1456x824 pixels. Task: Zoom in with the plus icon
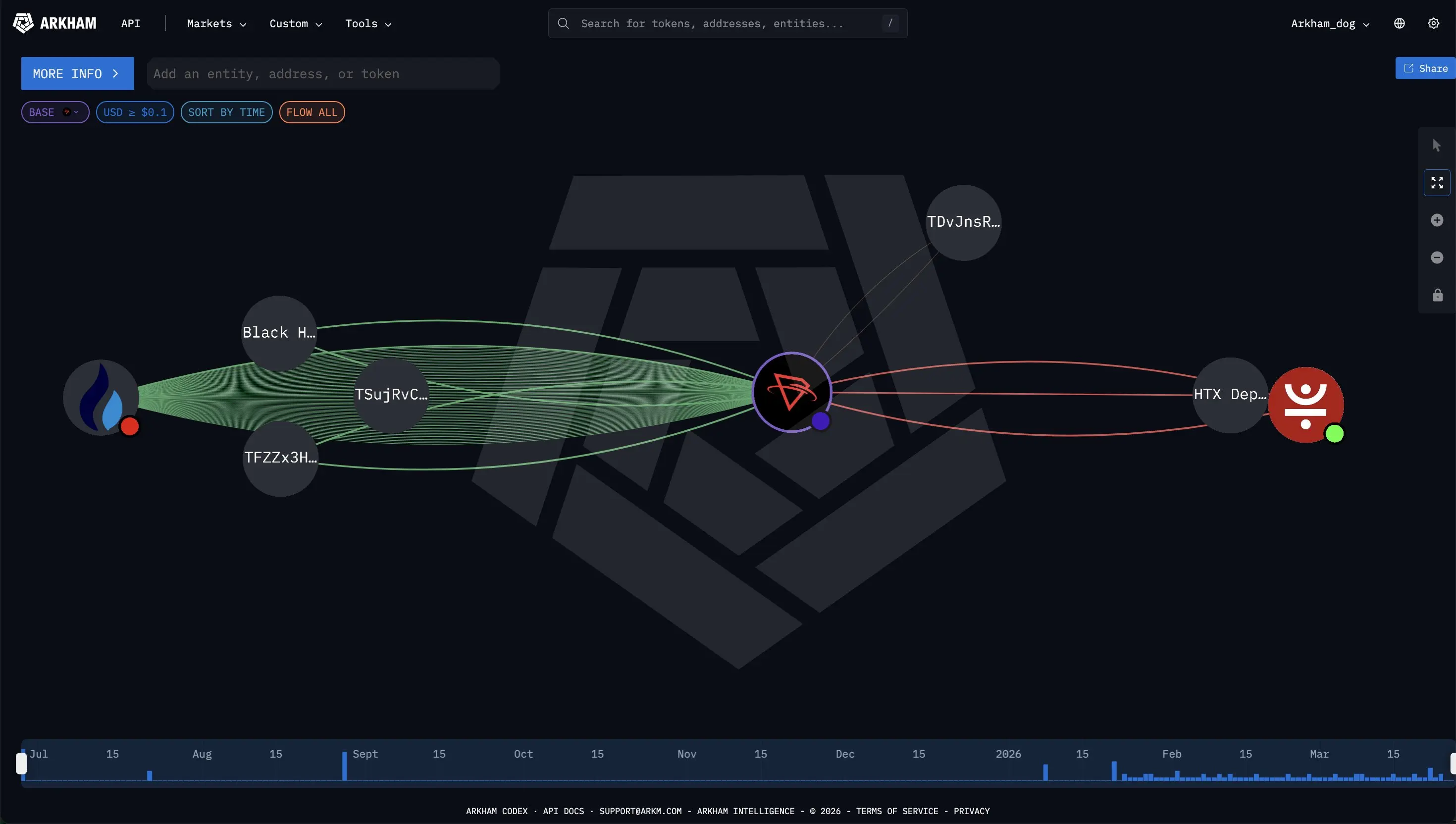pos(1436,220)
